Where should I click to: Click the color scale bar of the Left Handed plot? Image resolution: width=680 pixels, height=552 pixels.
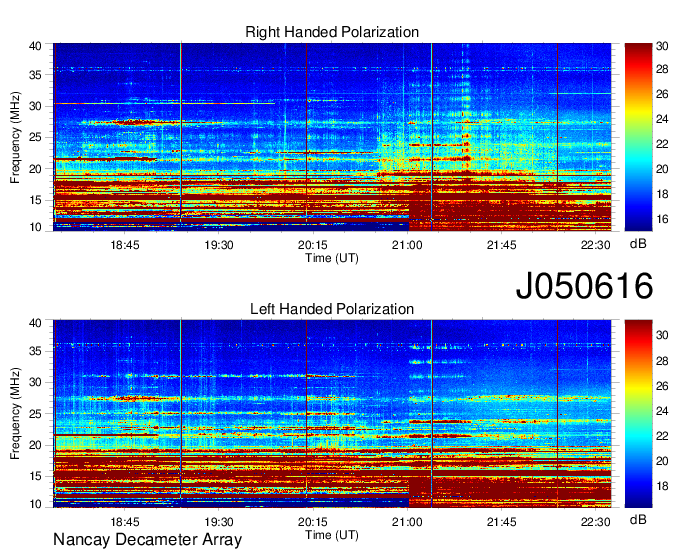638,414
